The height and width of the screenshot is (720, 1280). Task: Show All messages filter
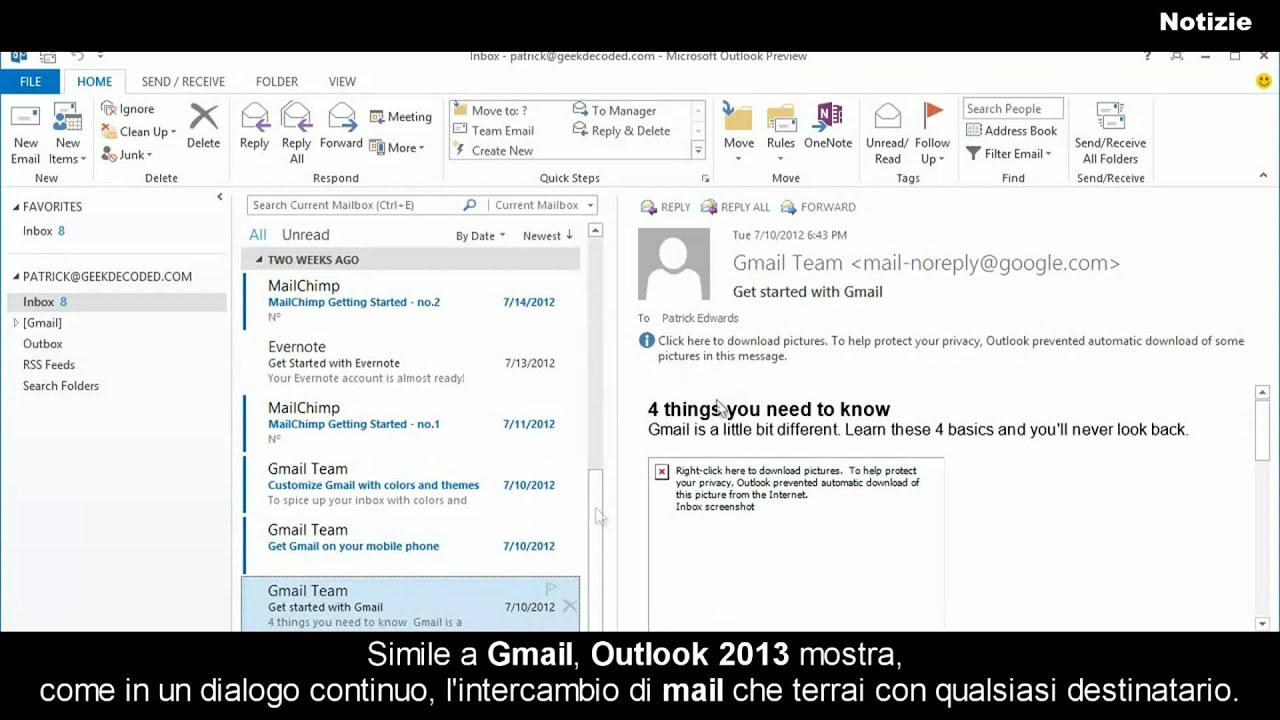click(258, 235)
